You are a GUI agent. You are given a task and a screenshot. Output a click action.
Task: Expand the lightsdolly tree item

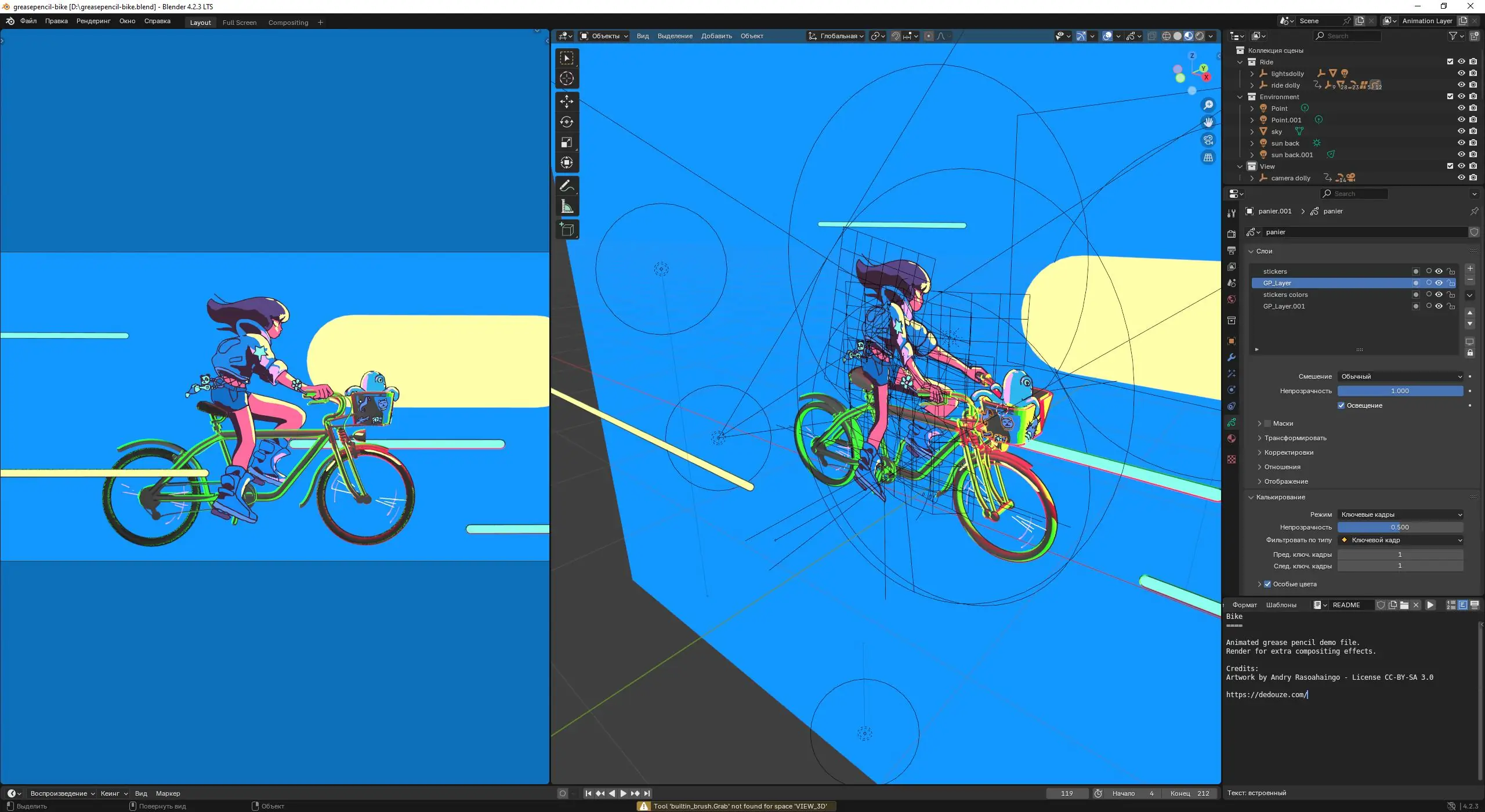[1252, 74]
